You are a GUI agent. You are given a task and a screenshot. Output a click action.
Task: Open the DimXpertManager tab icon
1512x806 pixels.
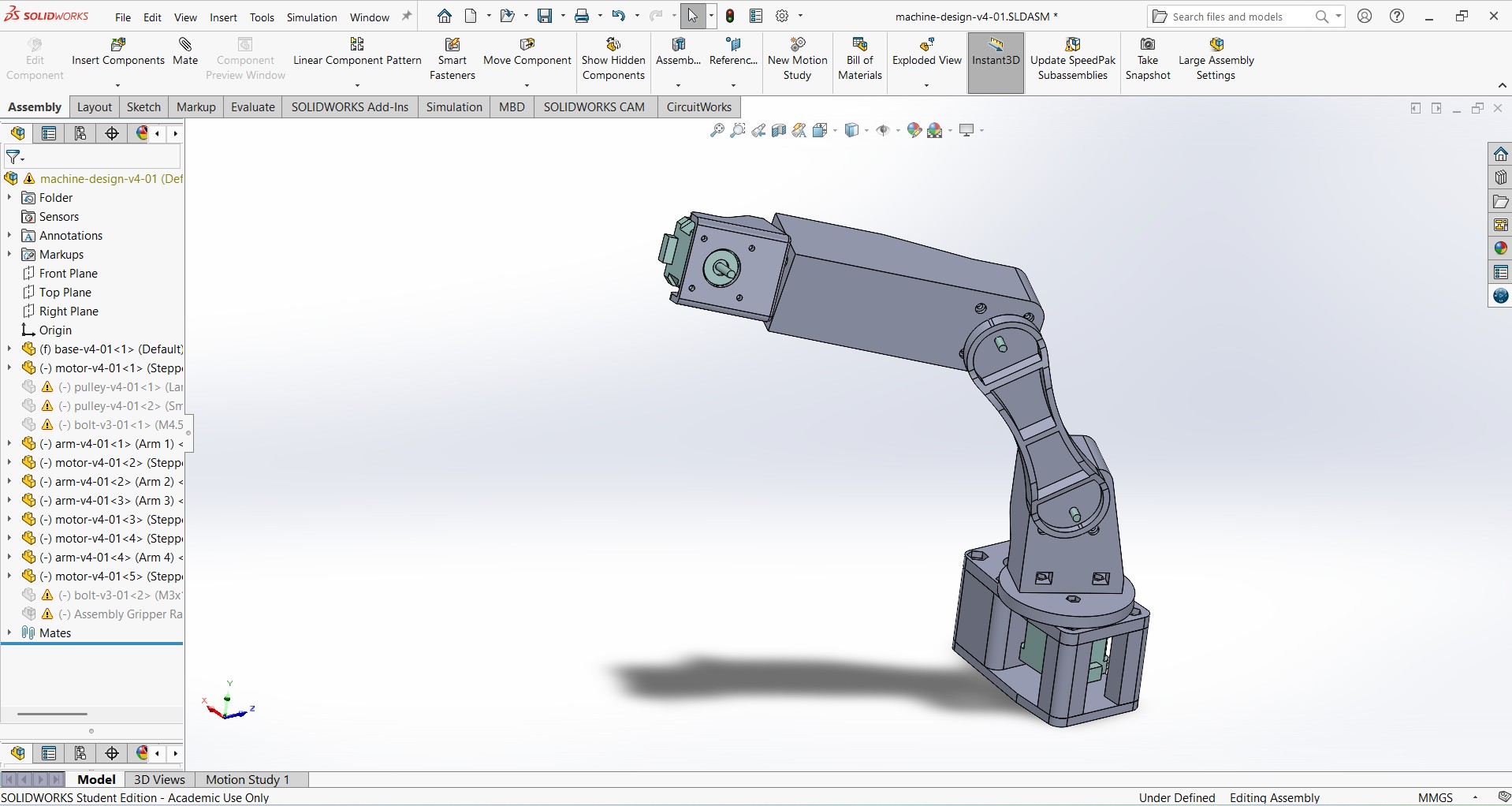click(x=112, y=133)
